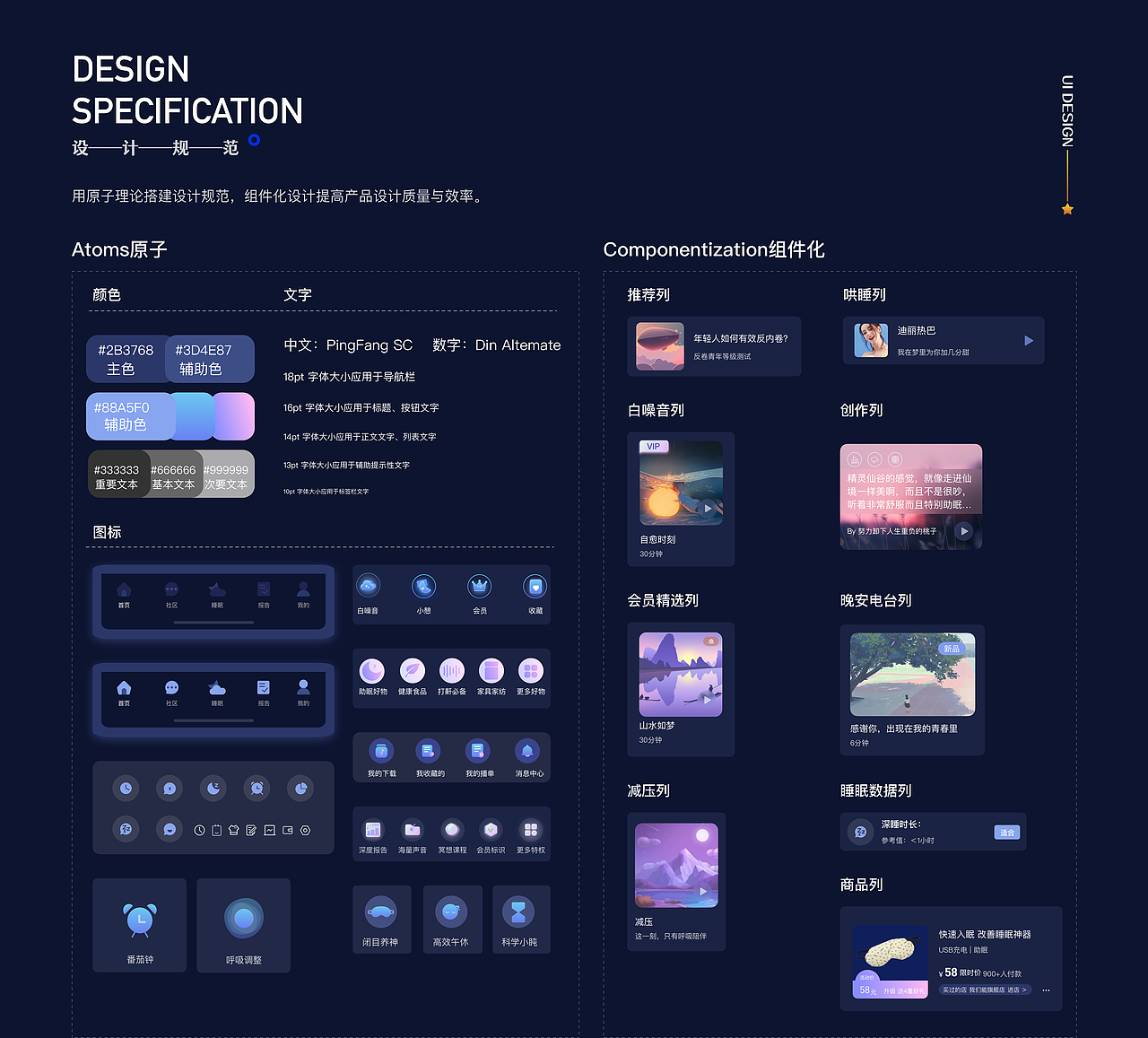Open the 健康食品 leaf icon

point(412,669)
